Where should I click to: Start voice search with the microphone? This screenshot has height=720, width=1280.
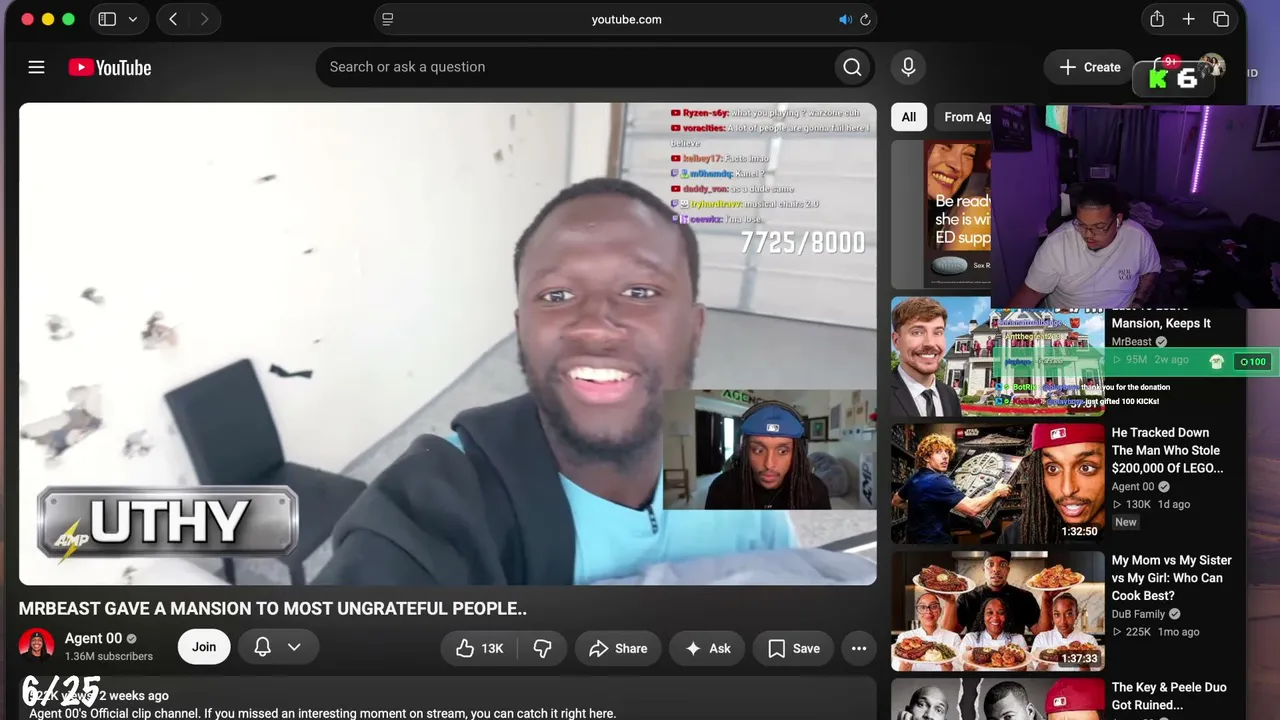(908, 67)
